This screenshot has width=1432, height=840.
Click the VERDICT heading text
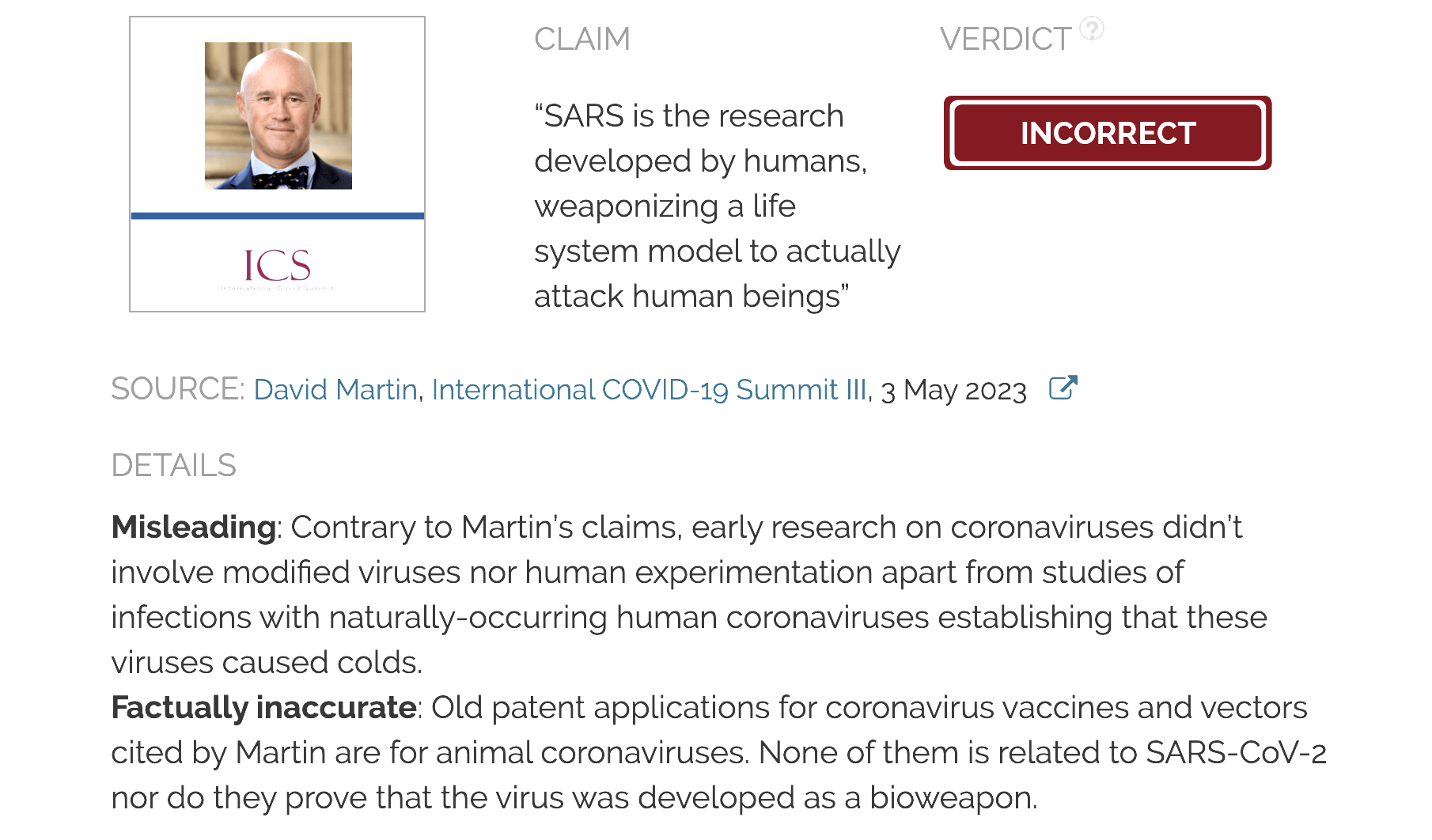pos(1005,39)
